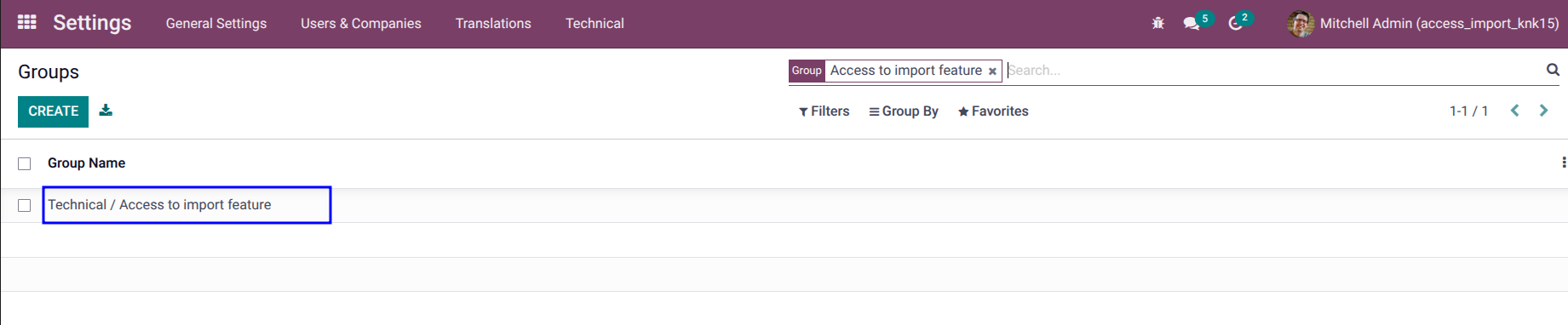The image size is (1568, 325).
Task: Toggle select-all checkbox in header
Action: [25, 163]
